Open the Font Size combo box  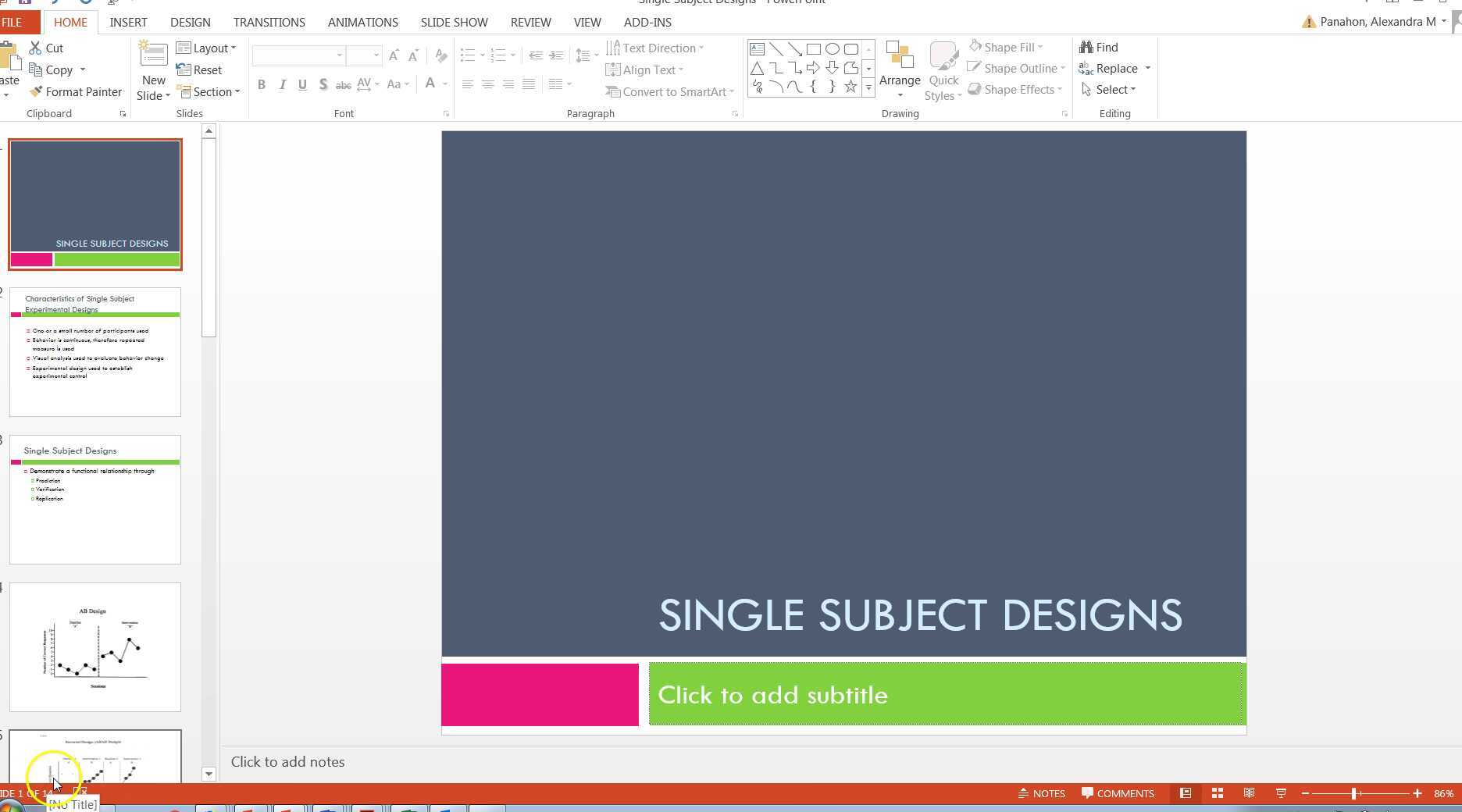365,55
